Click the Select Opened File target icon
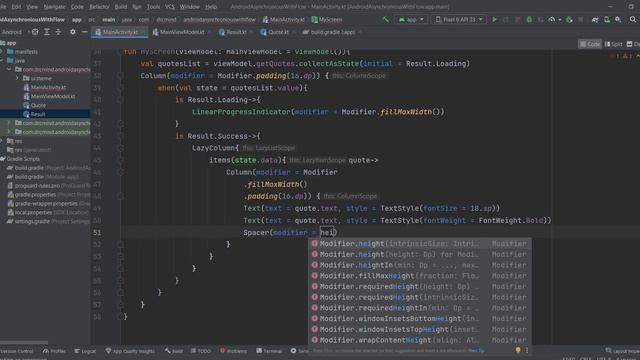This screenshot has height=360, width=640. (x=35, y=32)
